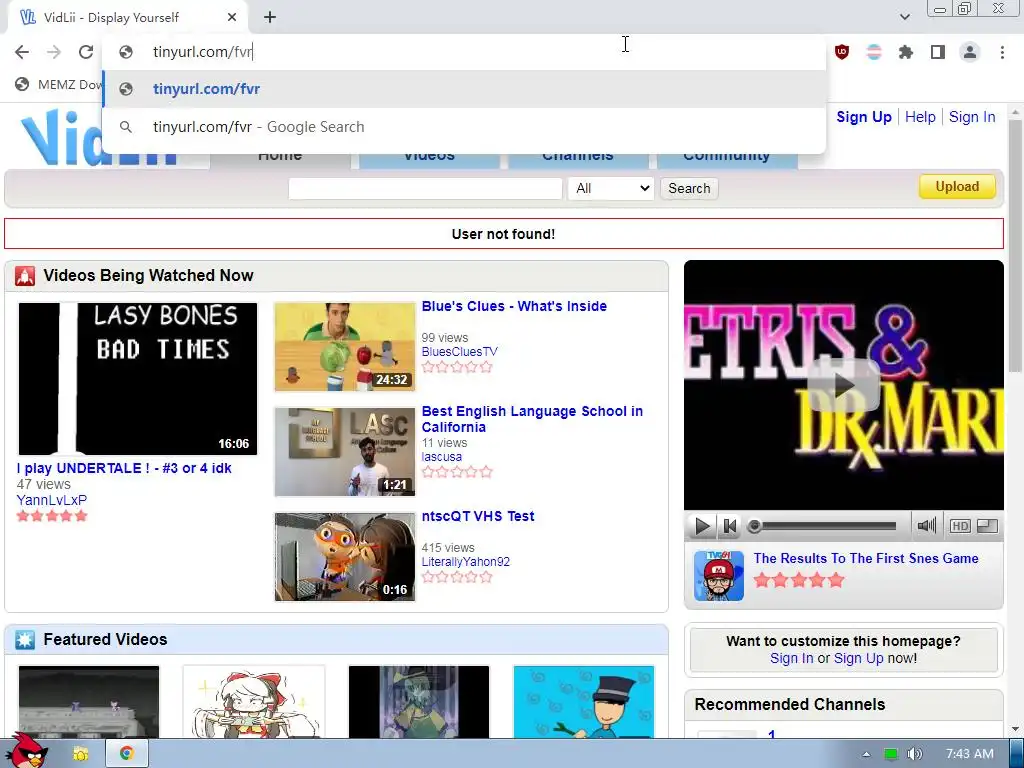This screenshot has height=768, width=1024.
Task: Toggle the browser side panel icon
Action: pos(938,52)
